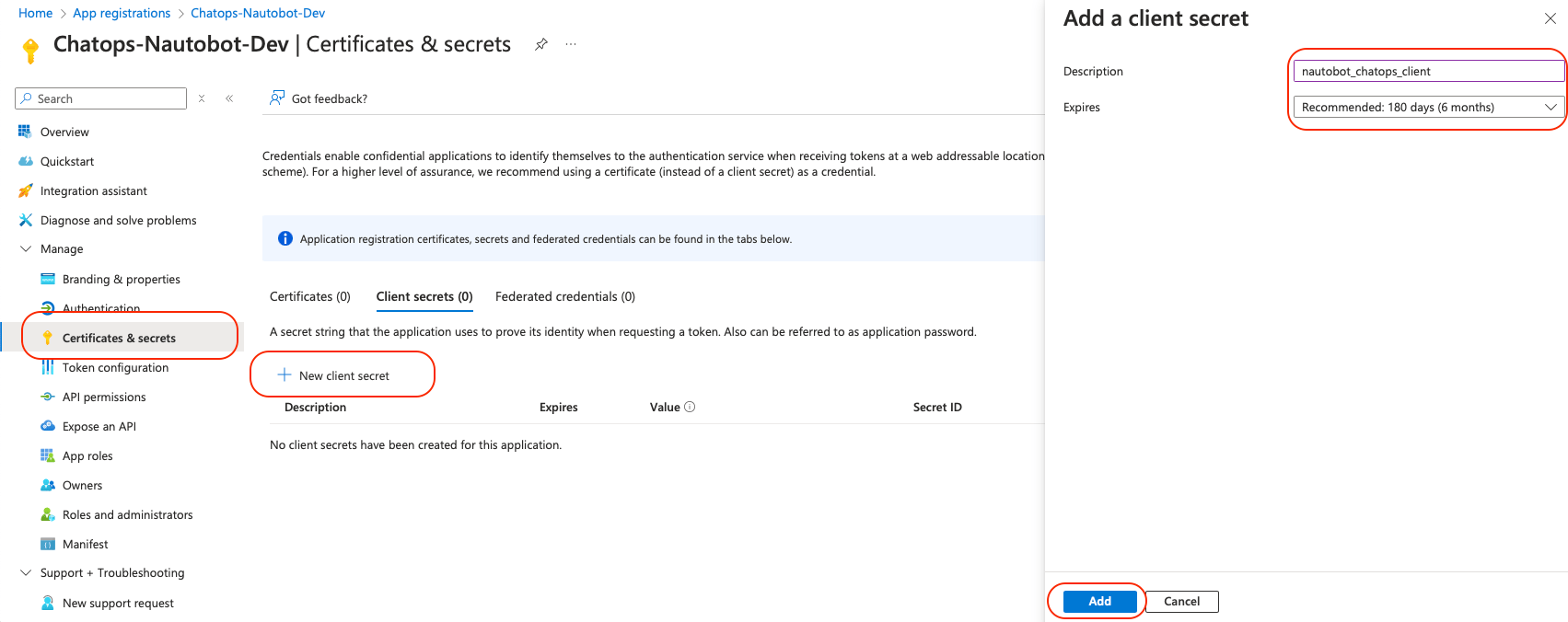Open Branding & properties menu item

(122, 279)
